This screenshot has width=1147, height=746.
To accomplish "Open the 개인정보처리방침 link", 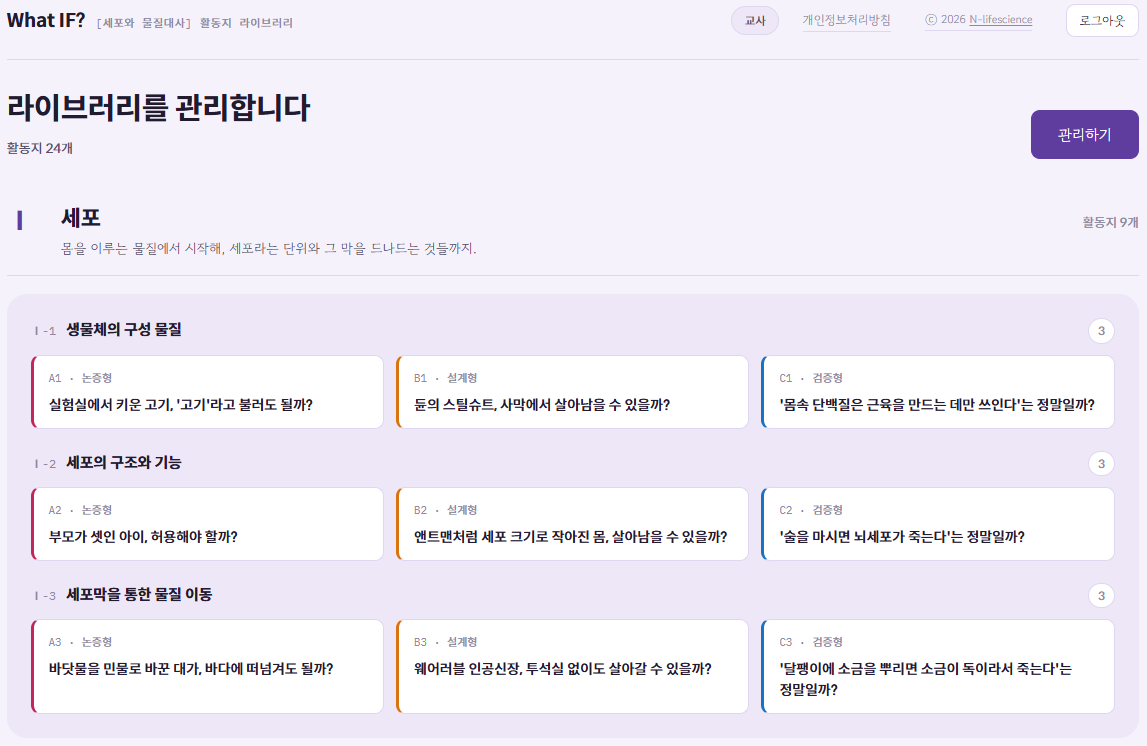I will tap(846, 20).
